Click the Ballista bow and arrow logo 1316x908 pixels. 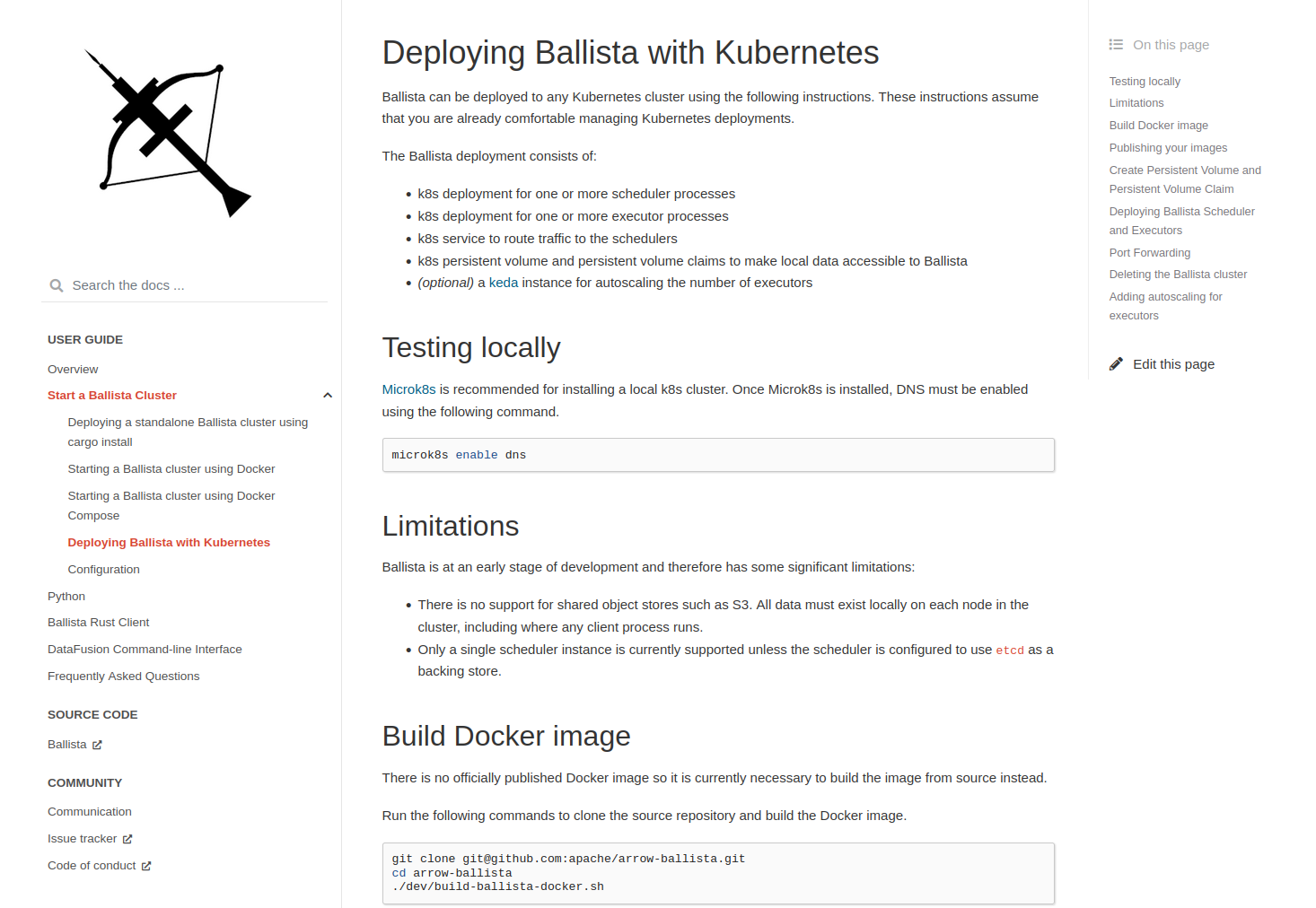click(x=168, y=133)
